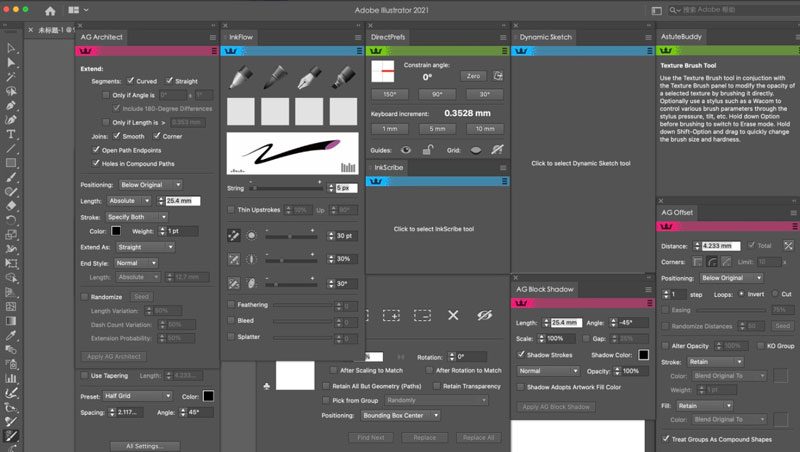Click the Zero constrain angle button
This screenshot has height=452, width=800.
tap(473, 76)
